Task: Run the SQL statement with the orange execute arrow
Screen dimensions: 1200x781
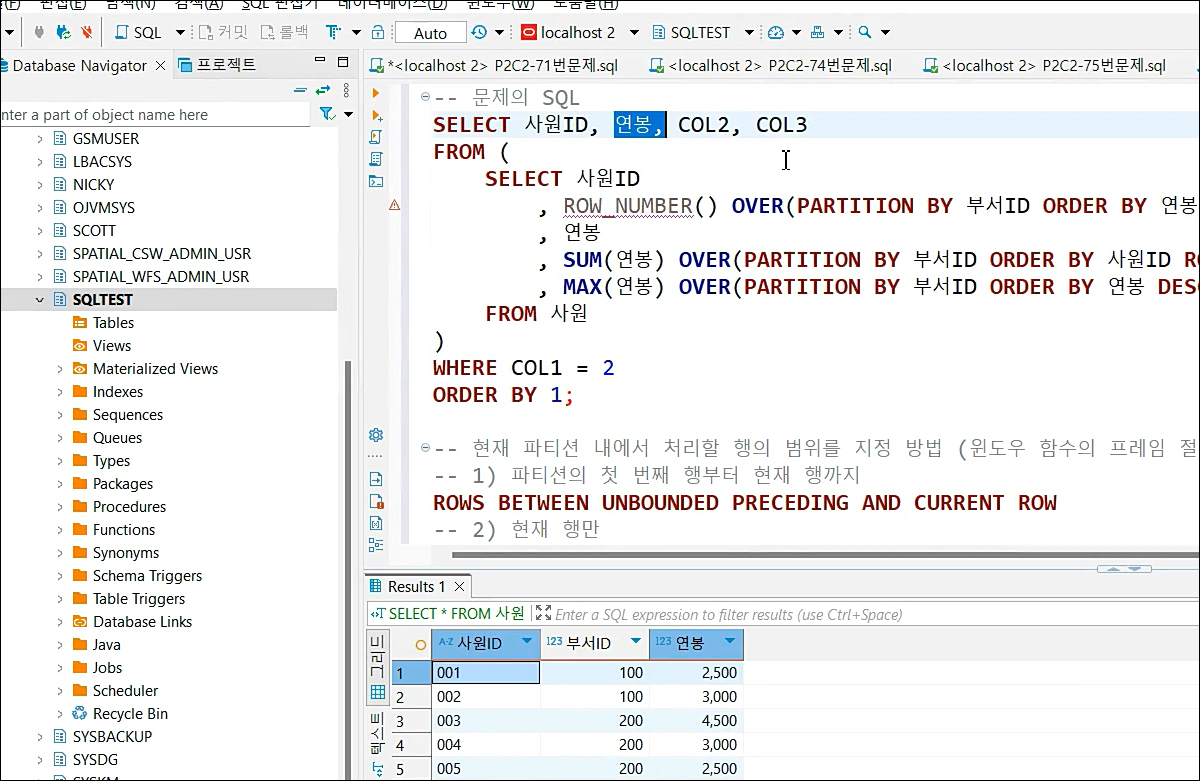Action: (376, 93)
